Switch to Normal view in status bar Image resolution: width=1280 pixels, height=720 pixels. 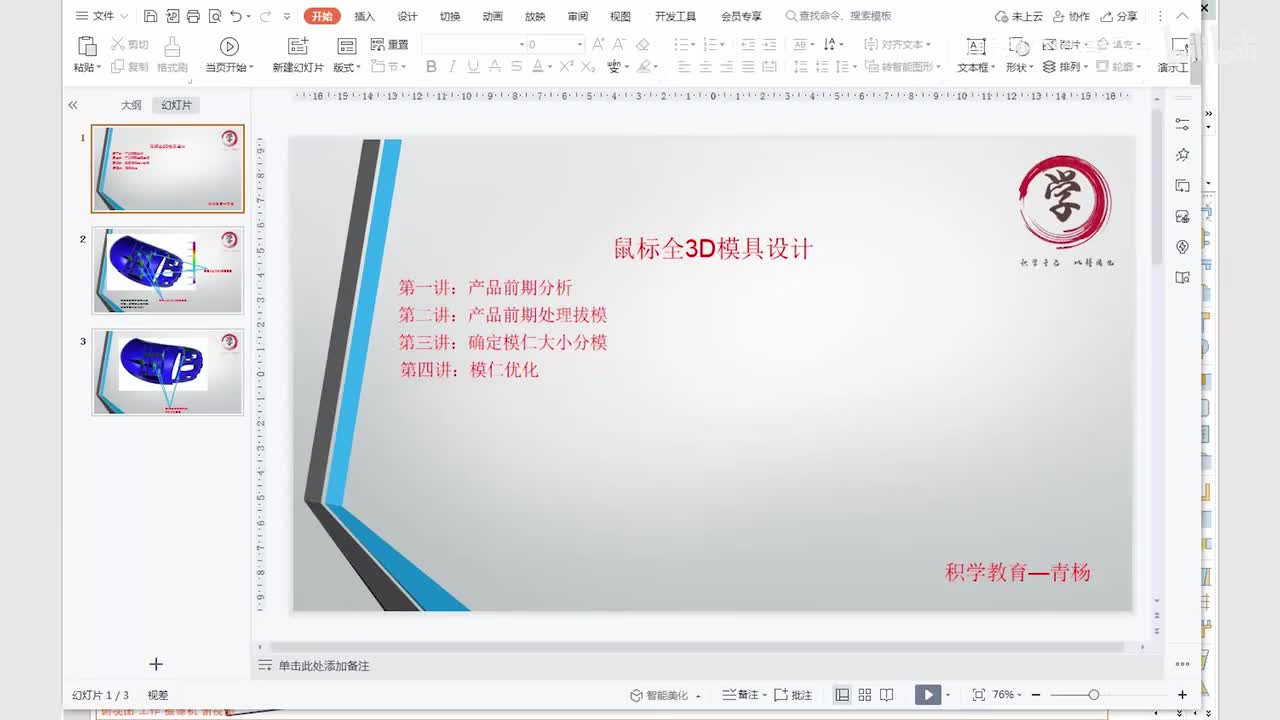[842, 695]
